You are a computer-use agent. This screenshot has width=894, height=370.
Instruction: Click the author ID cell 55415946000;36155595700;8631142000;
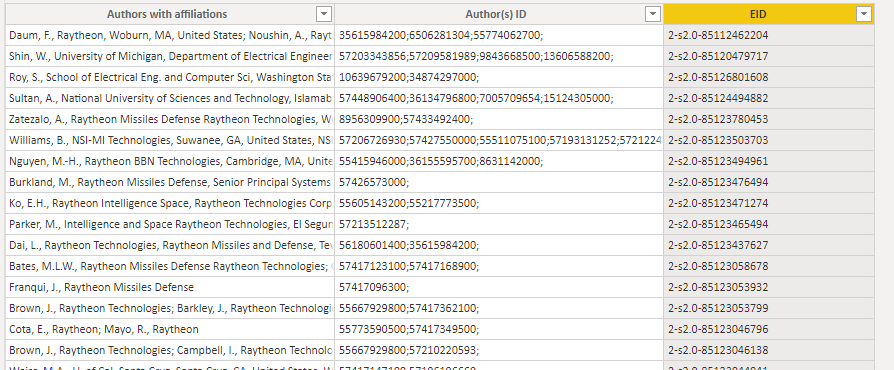pos(499,161)
